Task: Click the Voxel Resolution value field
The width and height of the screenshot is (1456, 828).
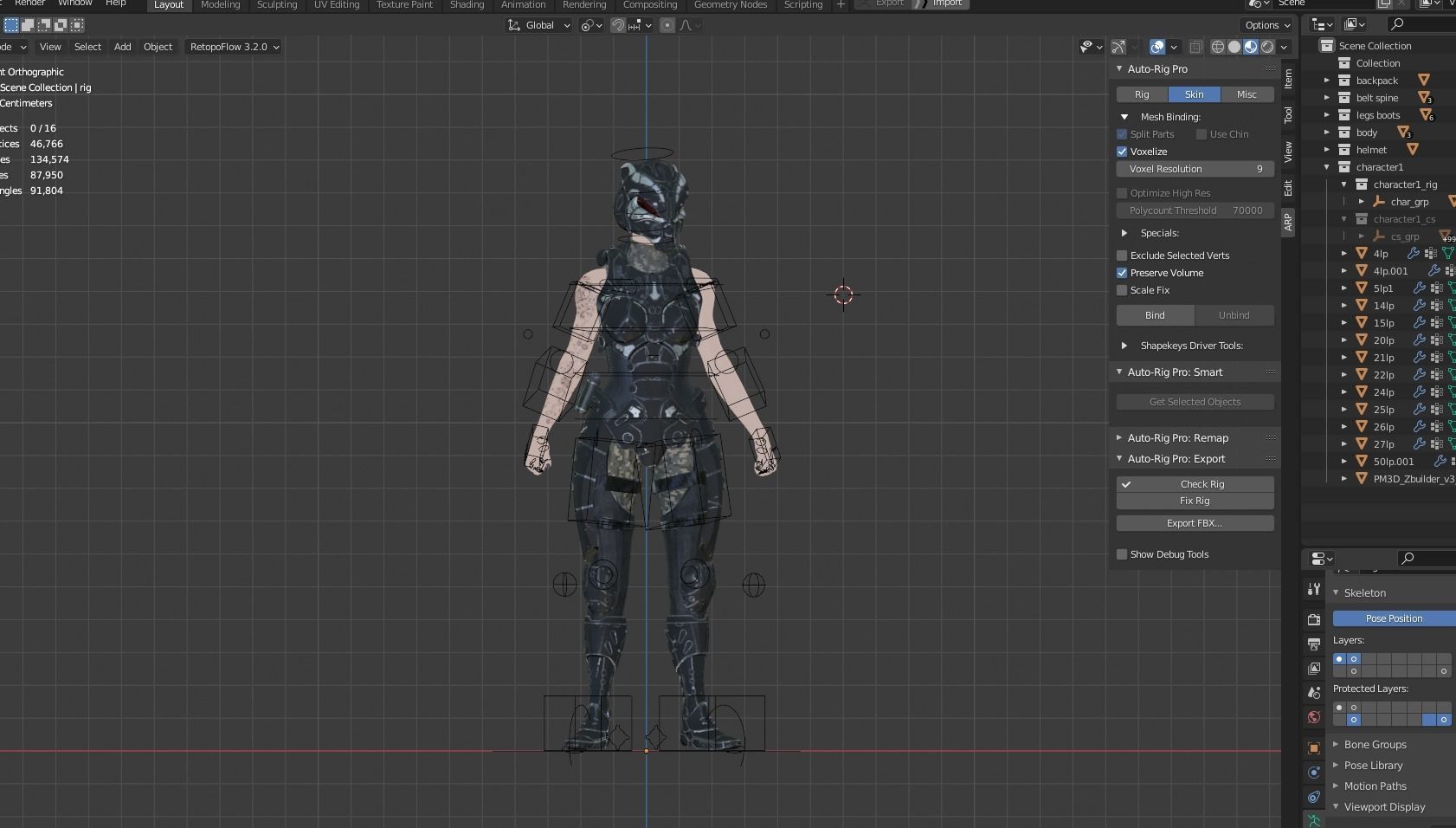Action: [1195, 169]
